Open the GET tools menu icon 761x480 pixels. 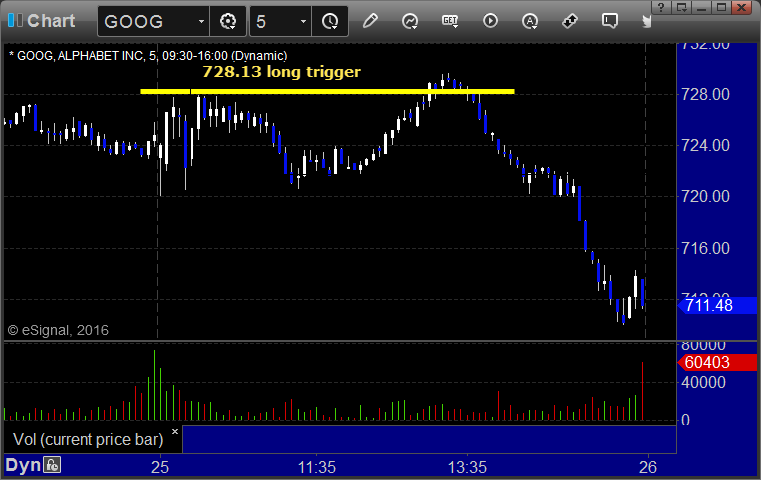pos(450,21)
